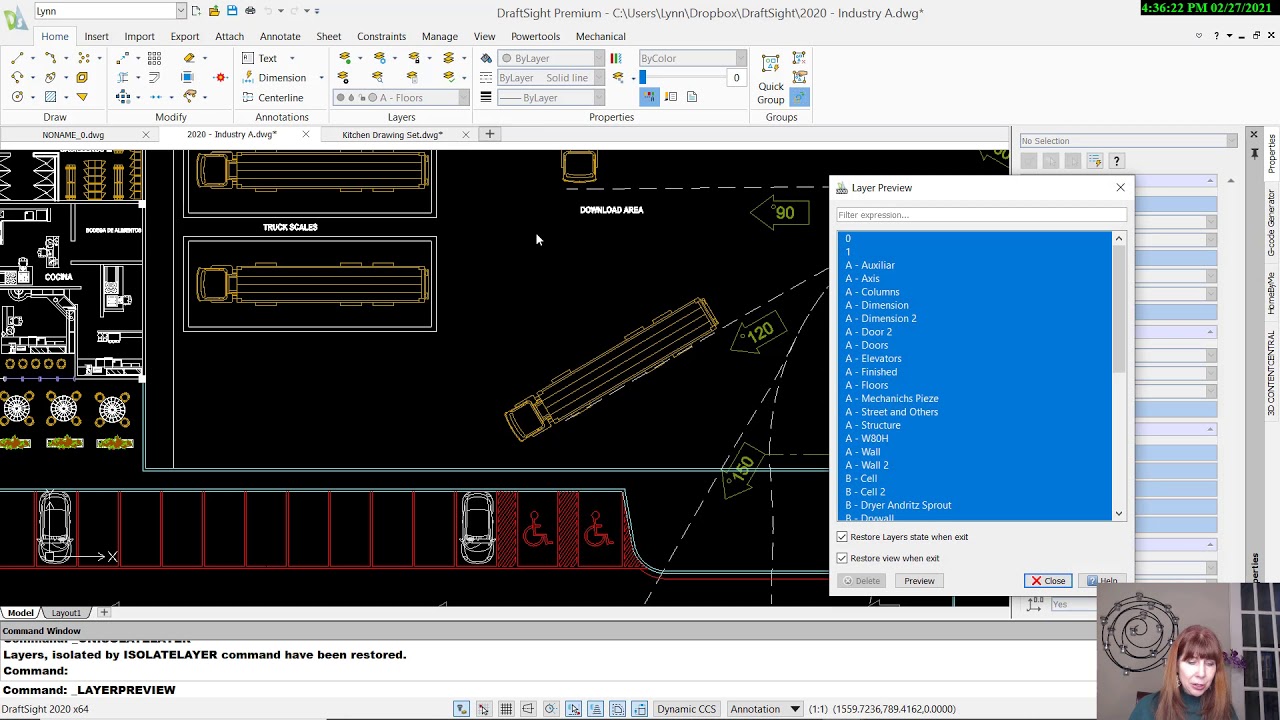This screenshot has height=720, width=1280.
Task: Open the Lynn workspace dropdown
Action: [181, 11]
